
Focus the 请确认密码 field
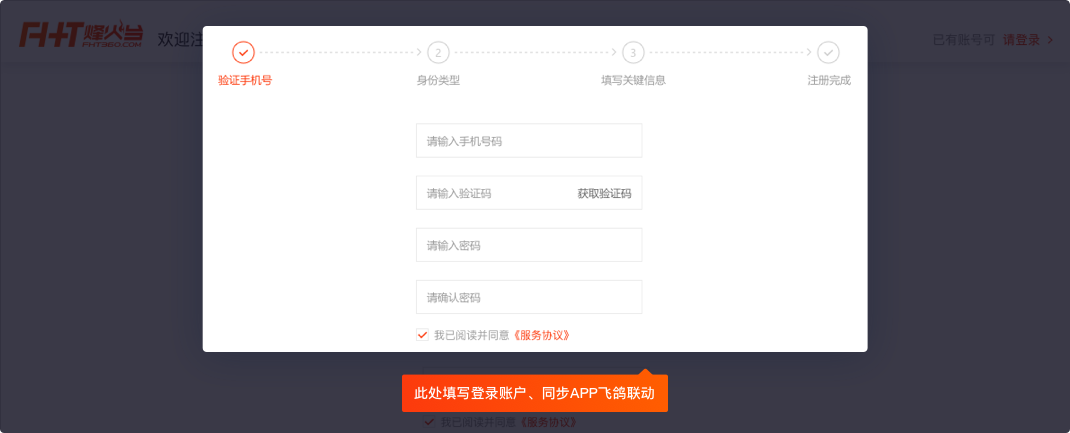(x=529, y=297)
